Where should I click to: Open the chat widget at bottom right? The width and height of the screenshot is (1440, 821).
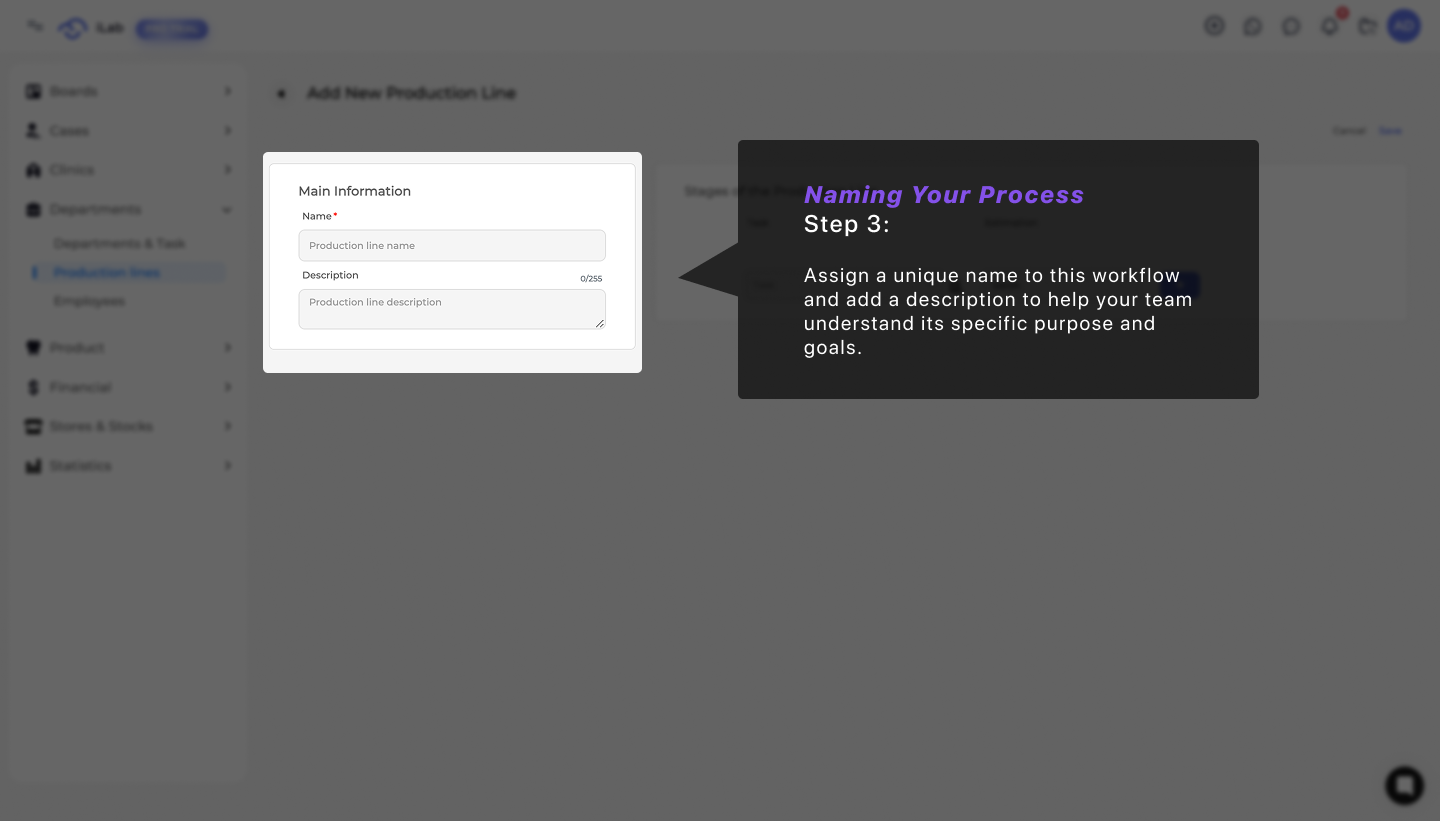[x=1404, y=785]
